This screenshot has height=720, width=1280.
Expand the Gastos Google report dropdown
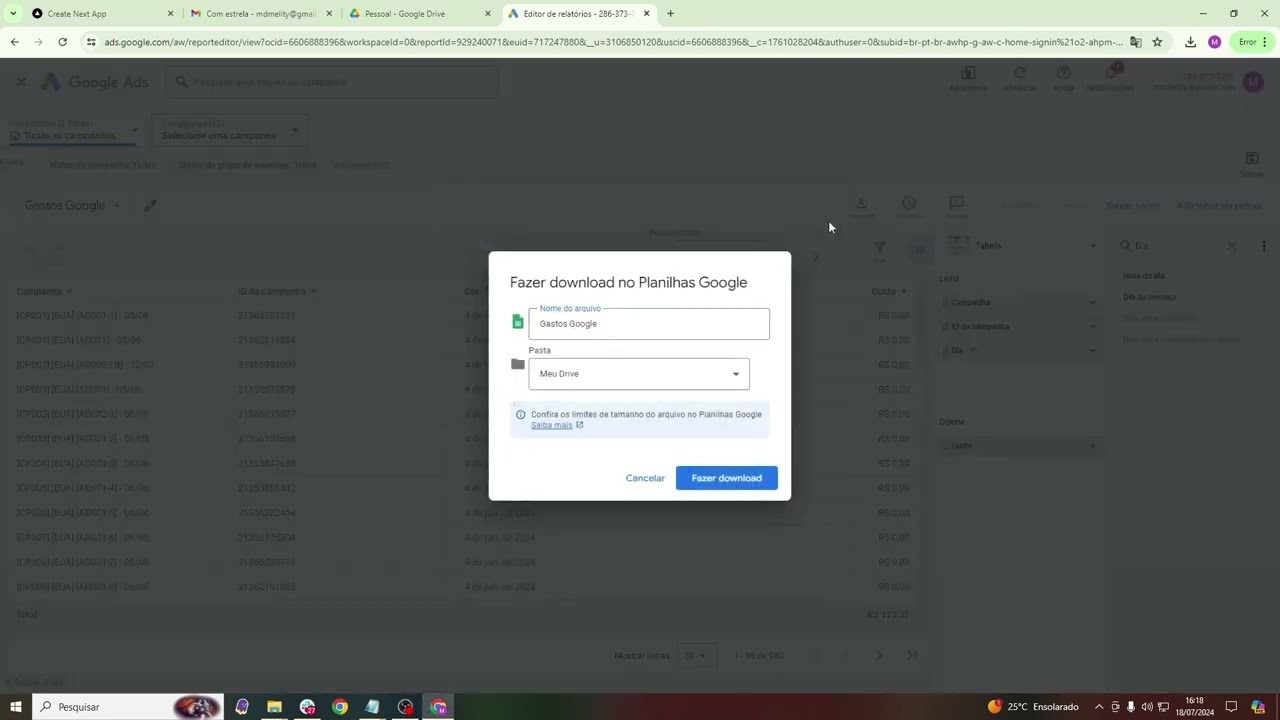tap(116, 206)
